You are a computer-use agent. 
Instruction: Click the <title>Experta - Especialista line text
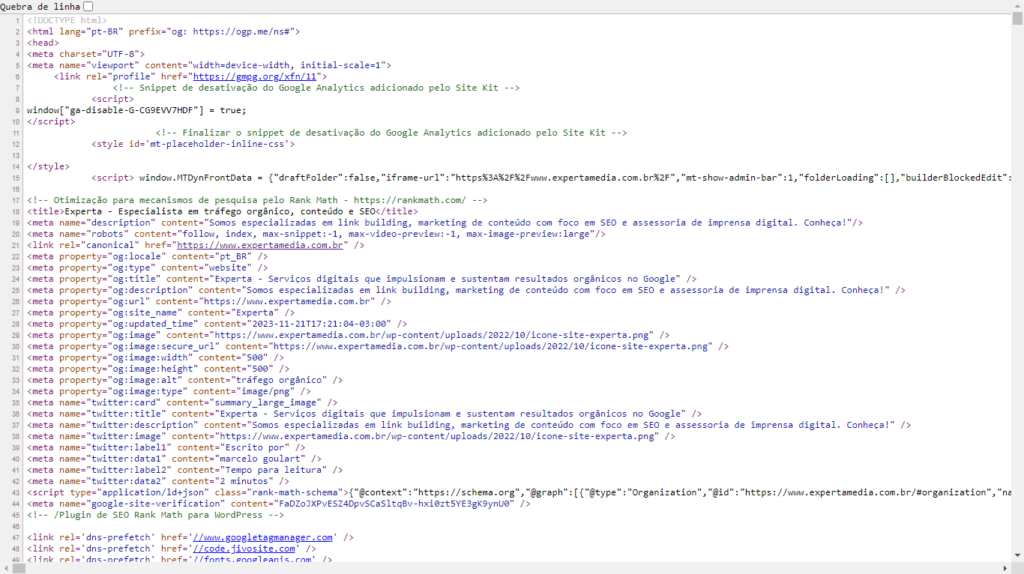(222, 212)
